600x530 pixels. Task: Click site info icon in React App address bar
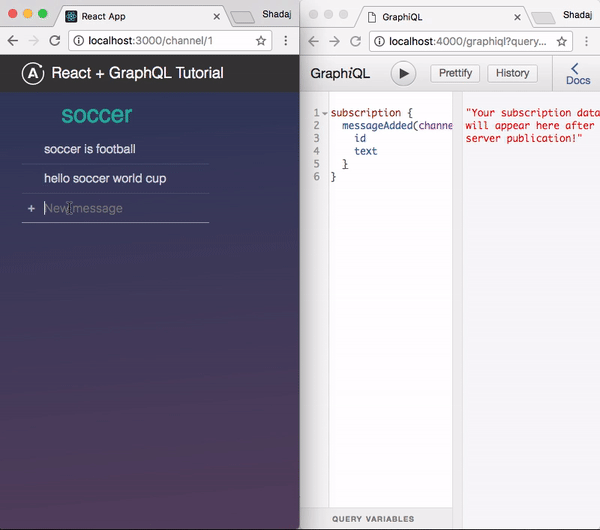pyautogui.click(x=78, y=41)
